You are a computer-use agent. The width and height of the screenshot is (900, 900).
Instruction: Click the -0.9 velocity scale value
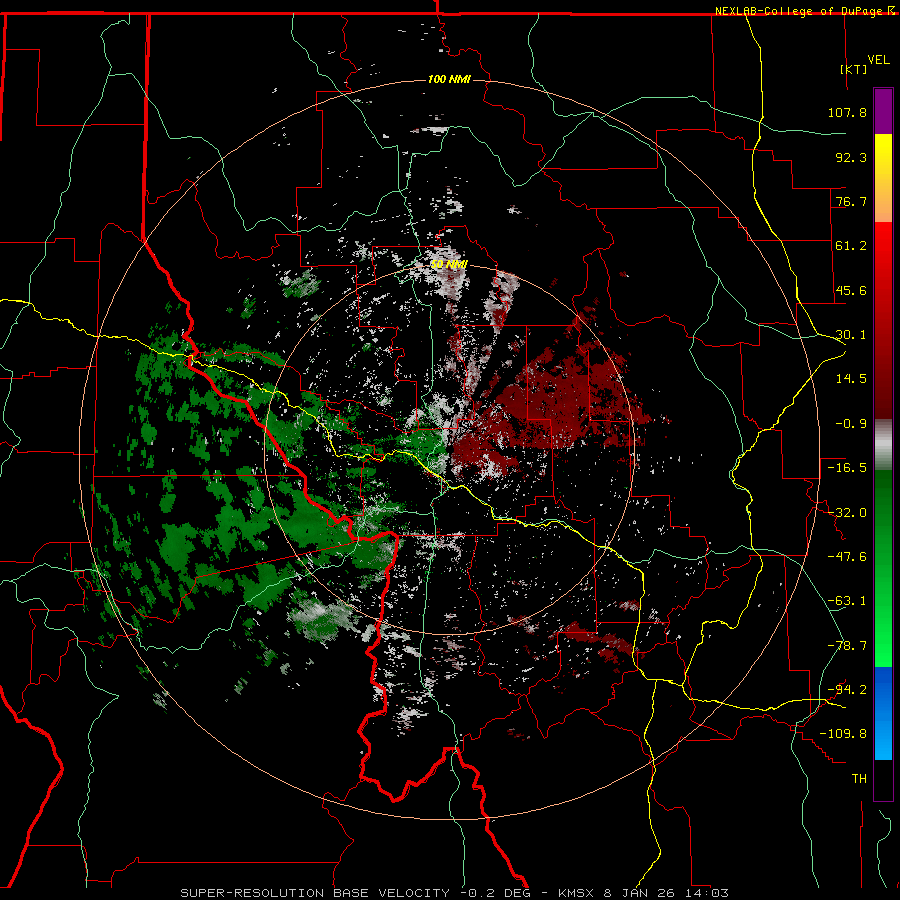(851, 424)
